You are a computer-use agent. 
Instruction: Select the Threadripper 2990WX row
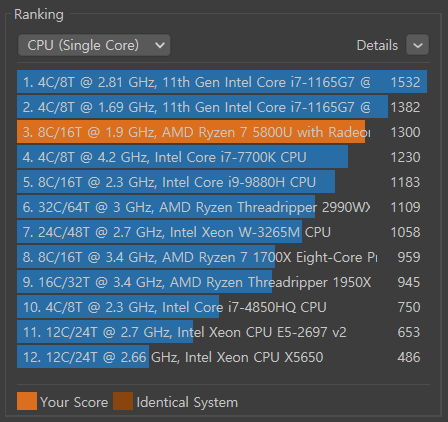coord(222,207)
